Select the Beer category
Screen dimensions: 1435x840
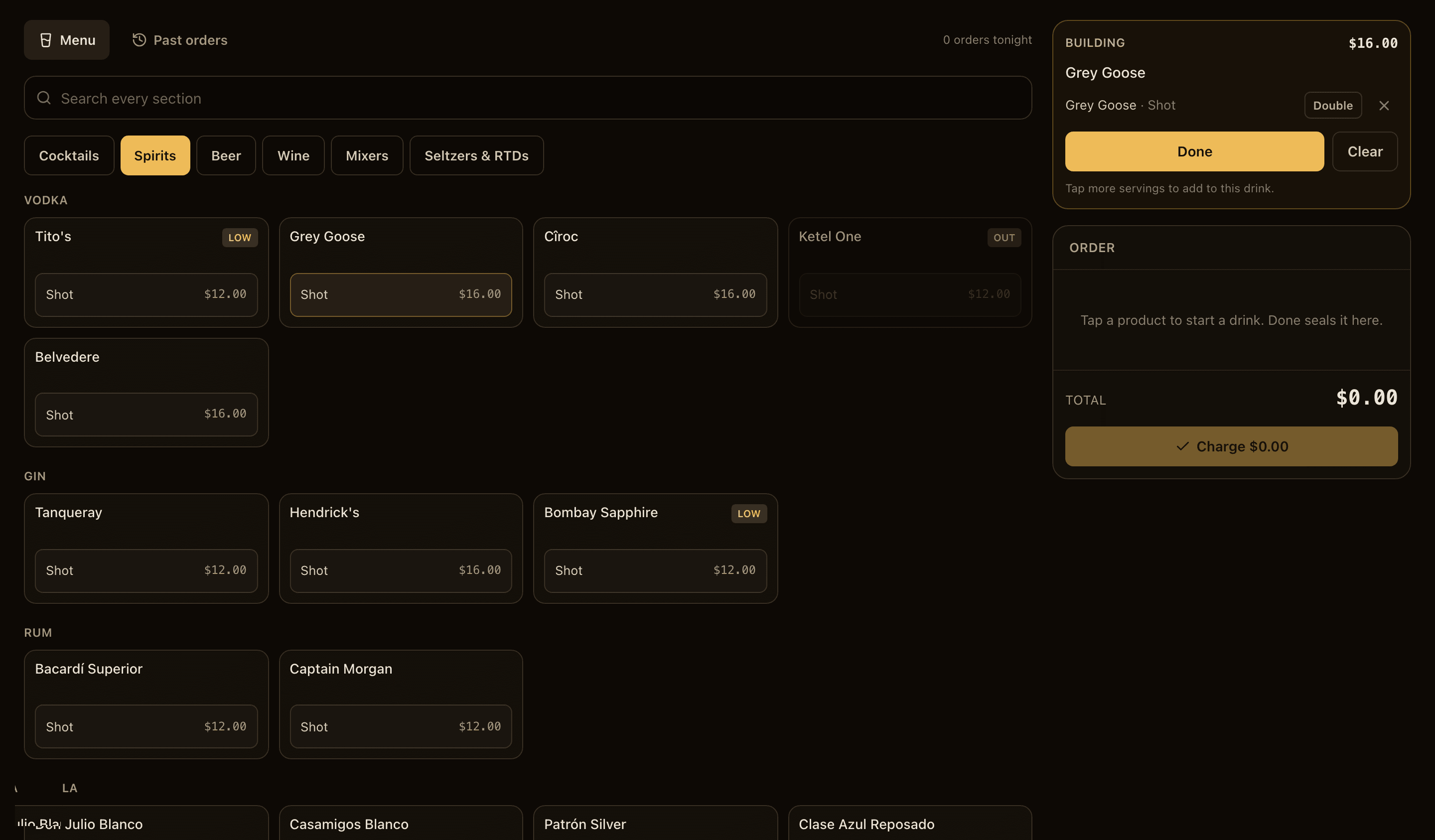click(226, 155)
